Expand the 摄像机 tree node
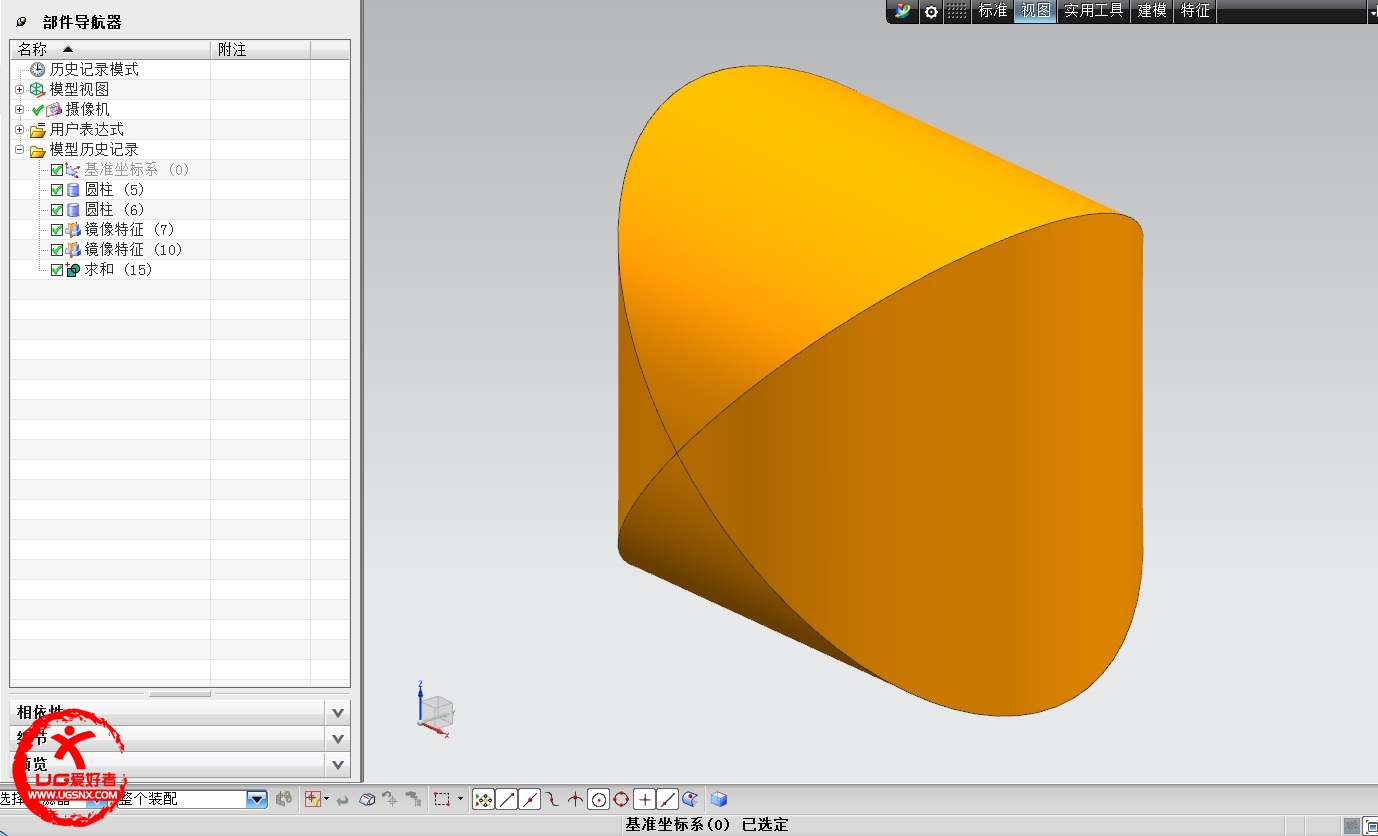Image resolution: width=1378 pixels, height=836 pixels. (19, 109)
